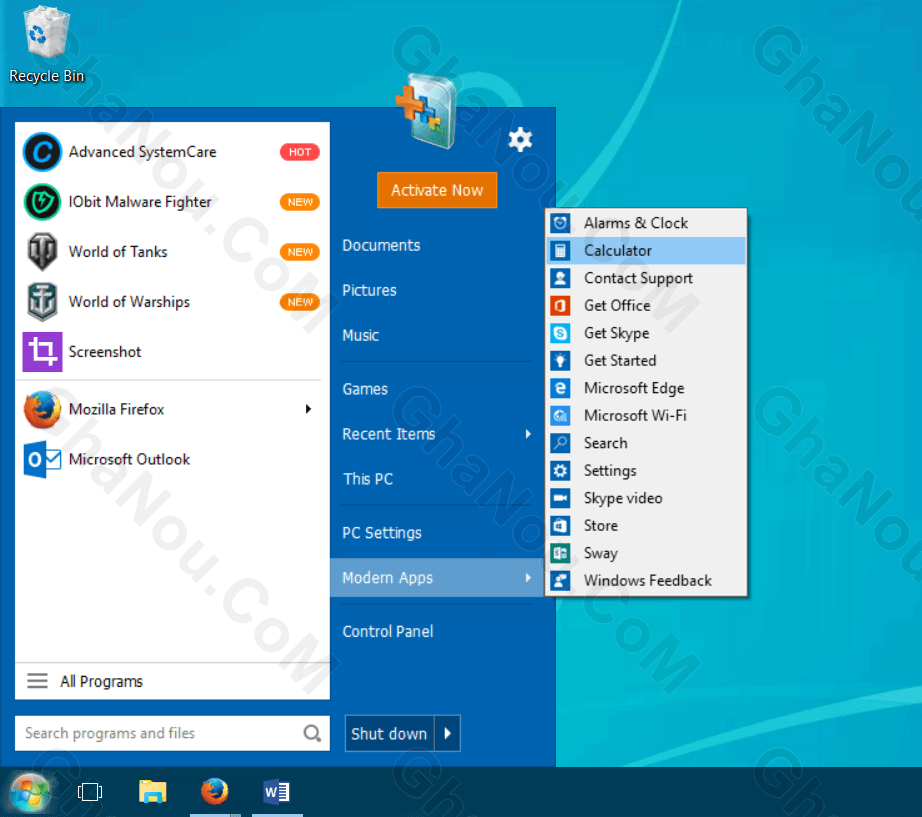Click the Contact Support icon

click(560, 278)
